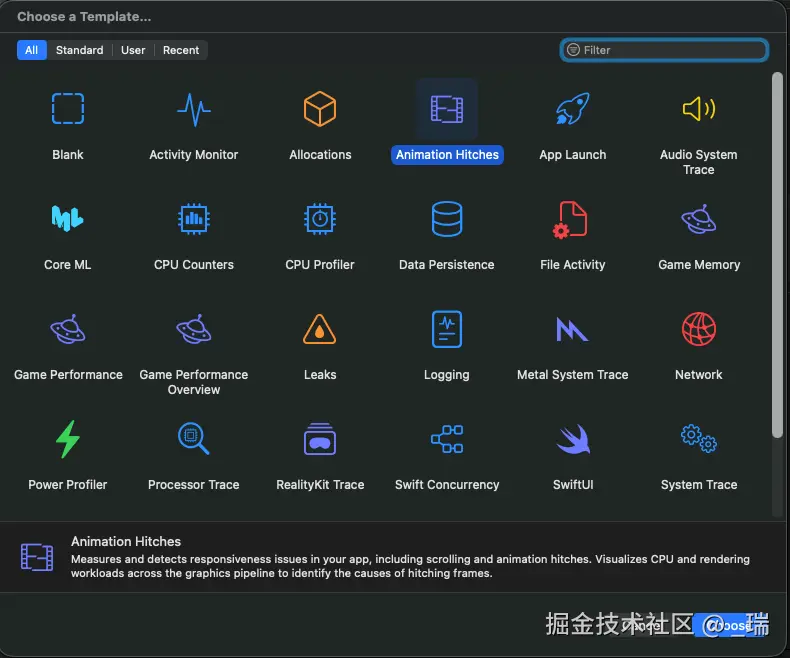
Task: Click the Leaks label
Action: 320,374
